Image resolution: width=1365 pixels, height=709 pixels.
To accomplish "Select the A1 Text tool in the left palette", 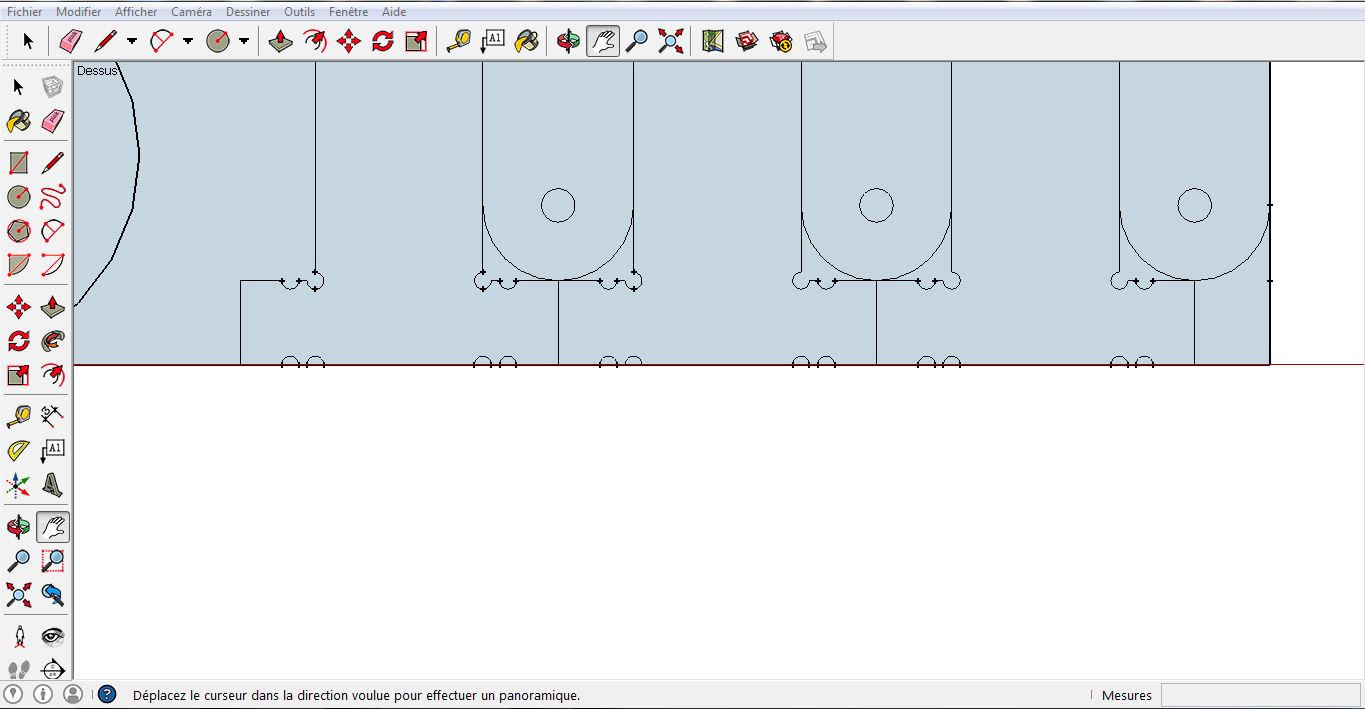I will (53, 451).
